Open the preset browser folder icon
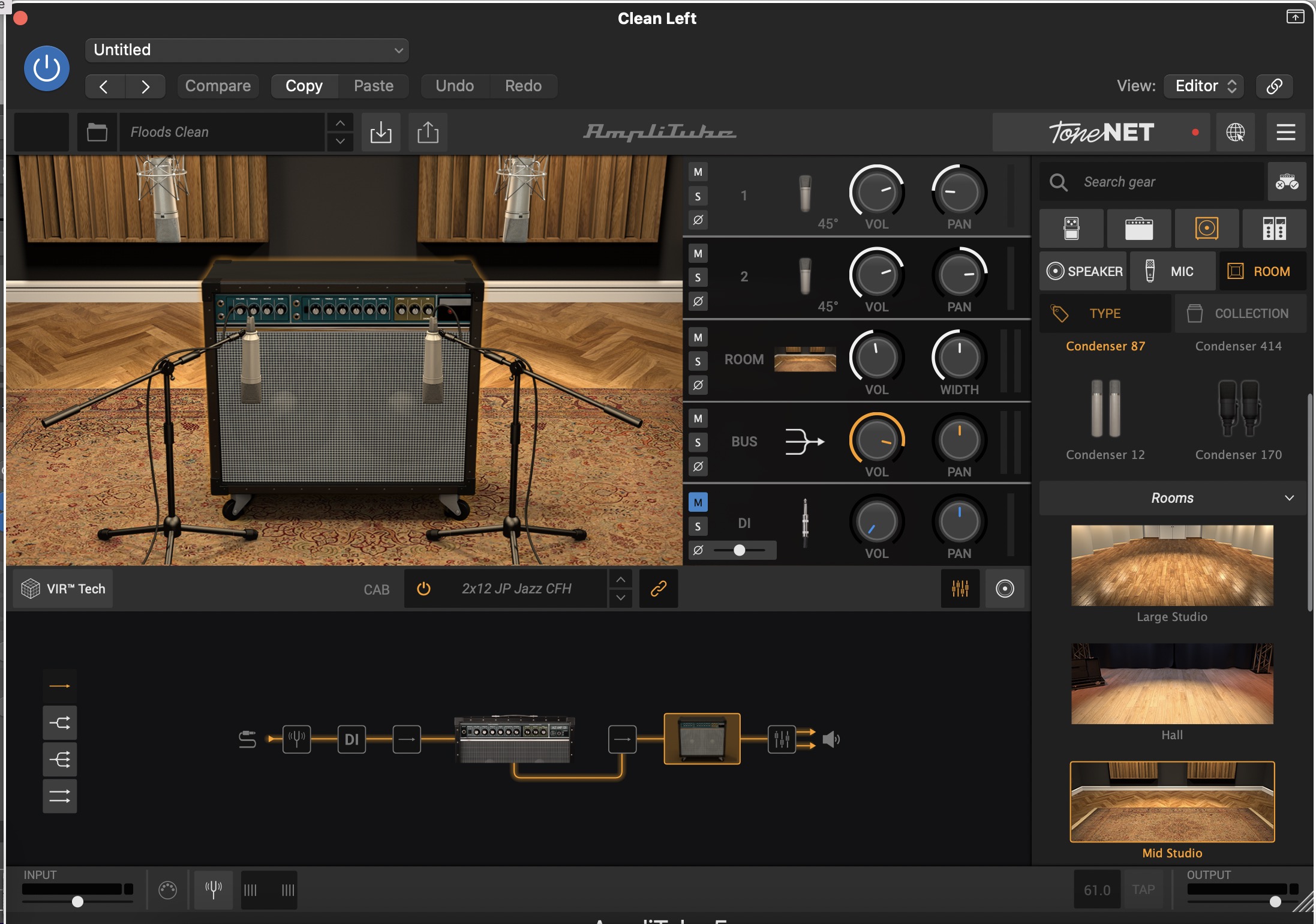The width and height of the screenshot is (1316, 924). [x=97, y=132]
